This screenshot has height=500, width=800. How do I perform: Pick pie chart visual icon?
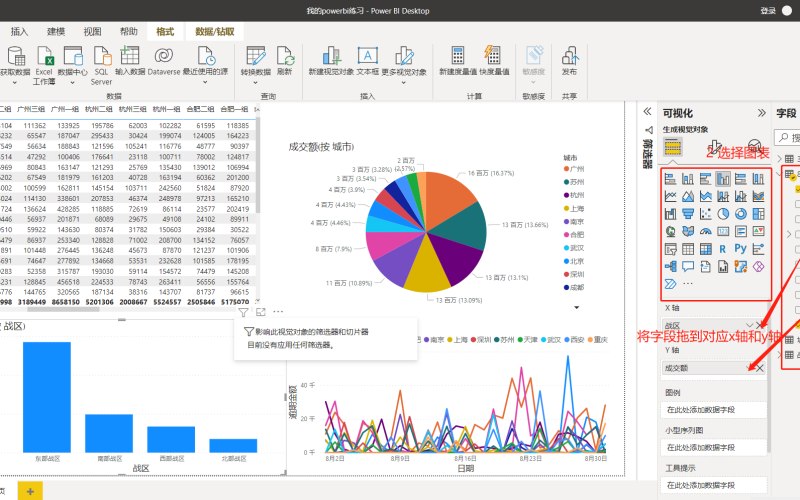tap(723, 214)
